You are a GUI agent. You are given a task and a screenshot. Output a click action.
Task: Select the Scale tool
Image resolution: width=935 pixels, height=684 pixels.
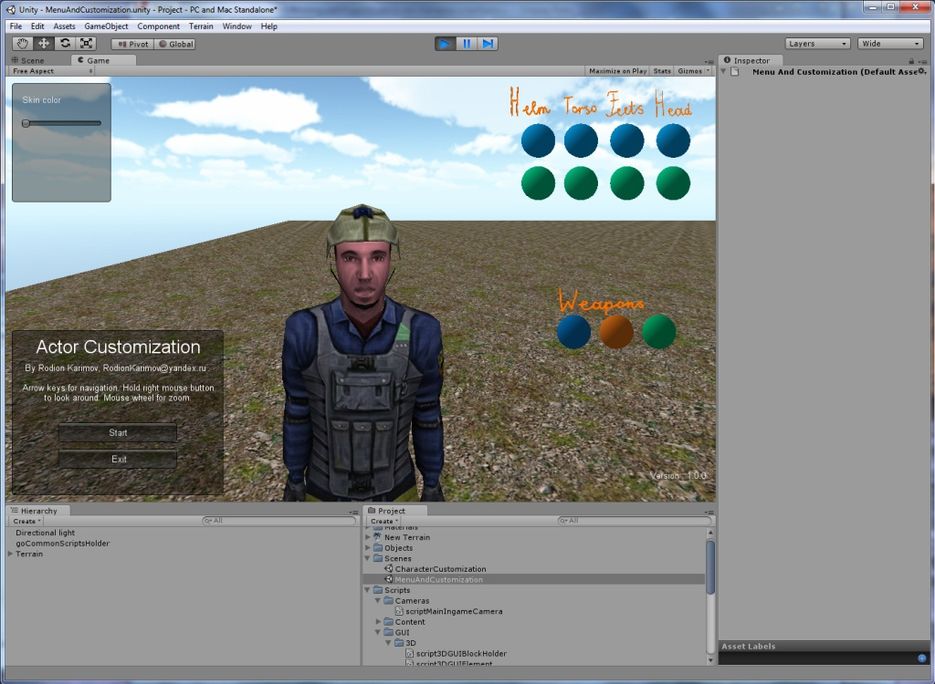tap(86, 44)
